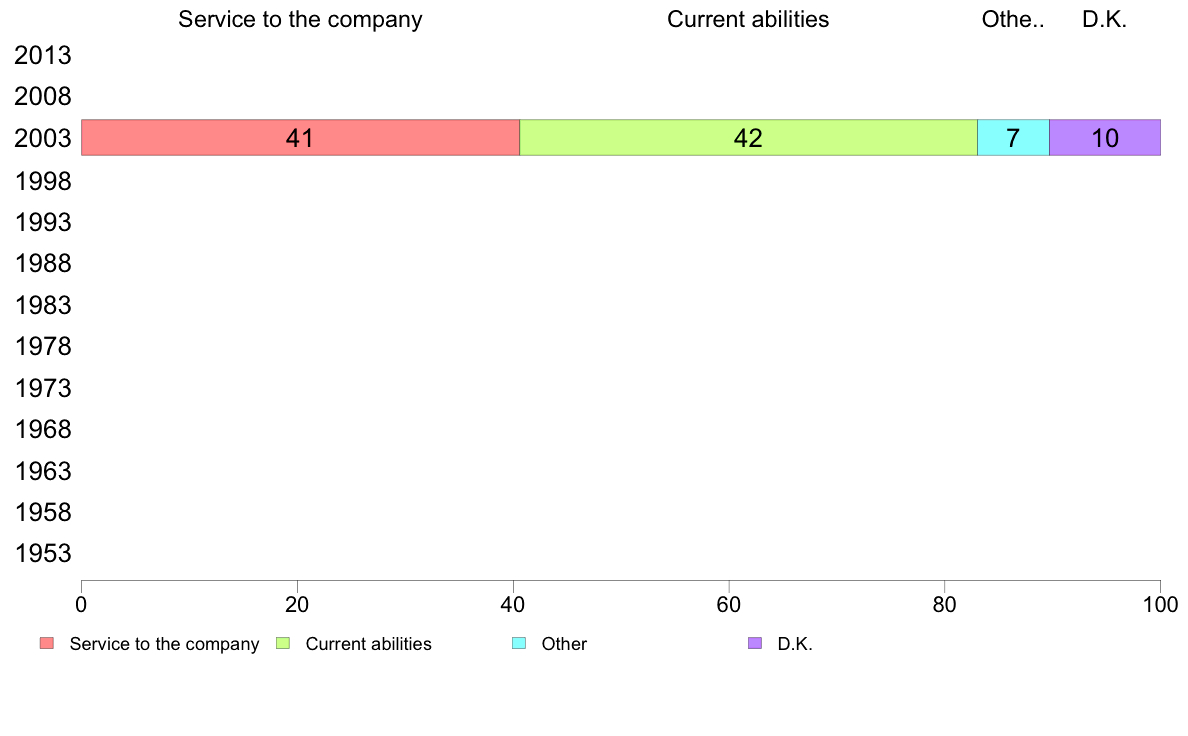The height and width of the screenshot is (736, 1188).
Task: Click the 2003 year label
Action: (x=43, y=139)
